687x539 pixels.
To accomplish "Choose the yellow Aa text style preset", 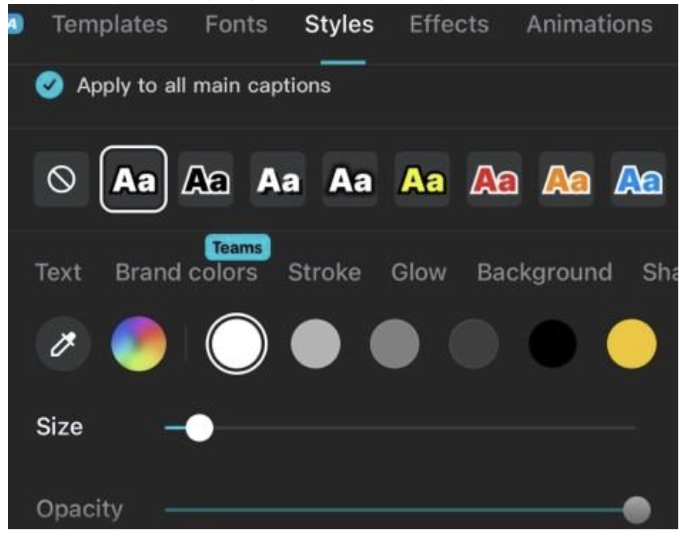I will 422,181.
